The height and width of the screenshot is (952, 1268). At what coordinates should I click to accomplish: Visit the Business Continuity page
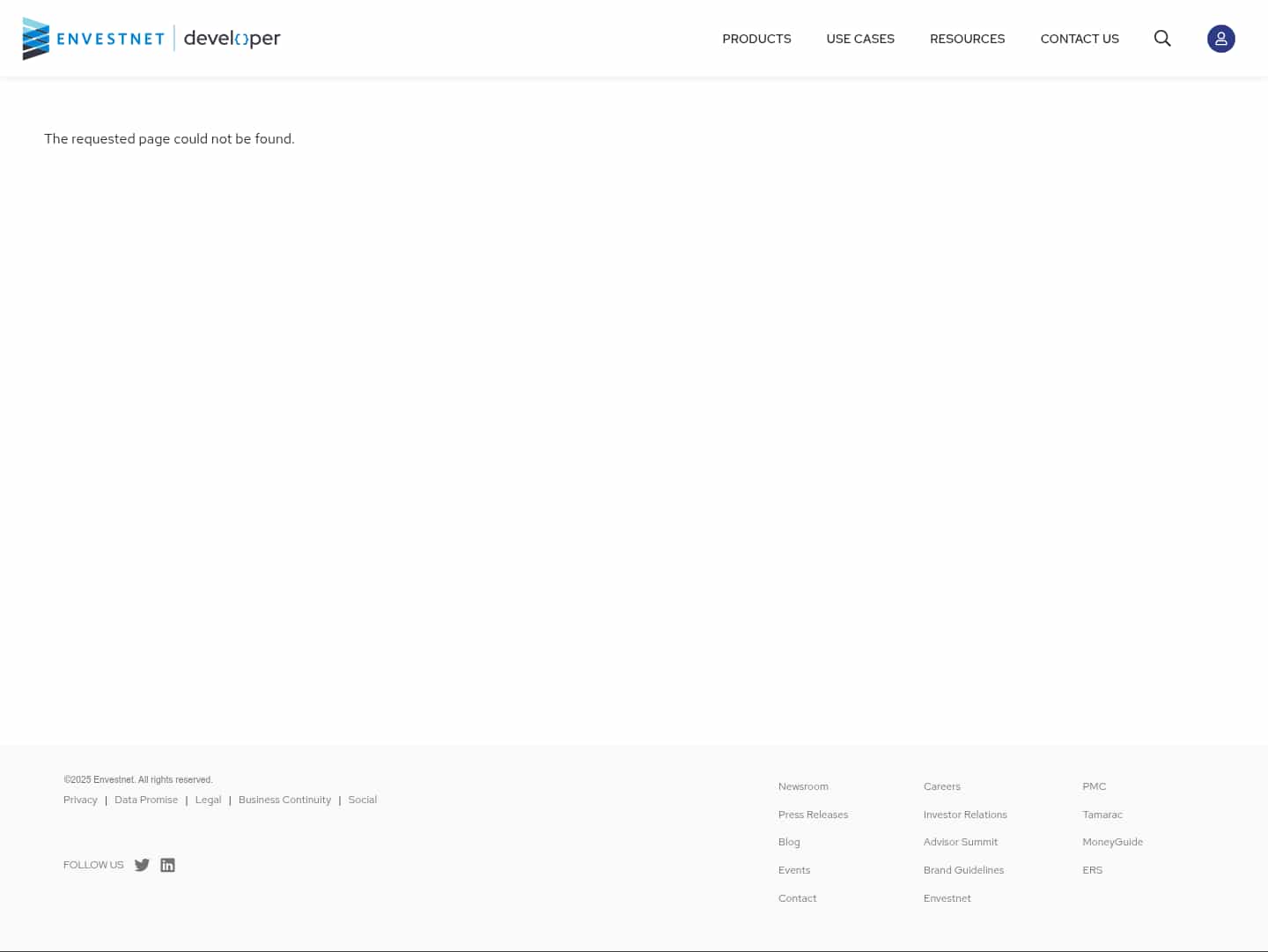click(284, 800)
